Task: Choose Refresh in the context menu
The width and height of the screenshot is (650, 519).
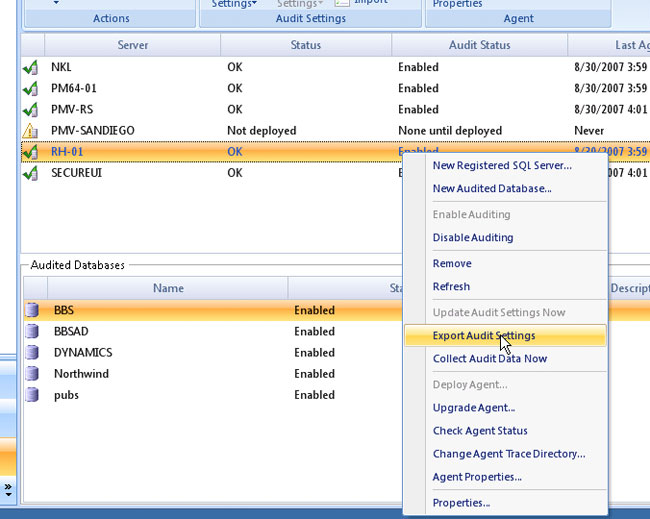Action: (451, 286)
